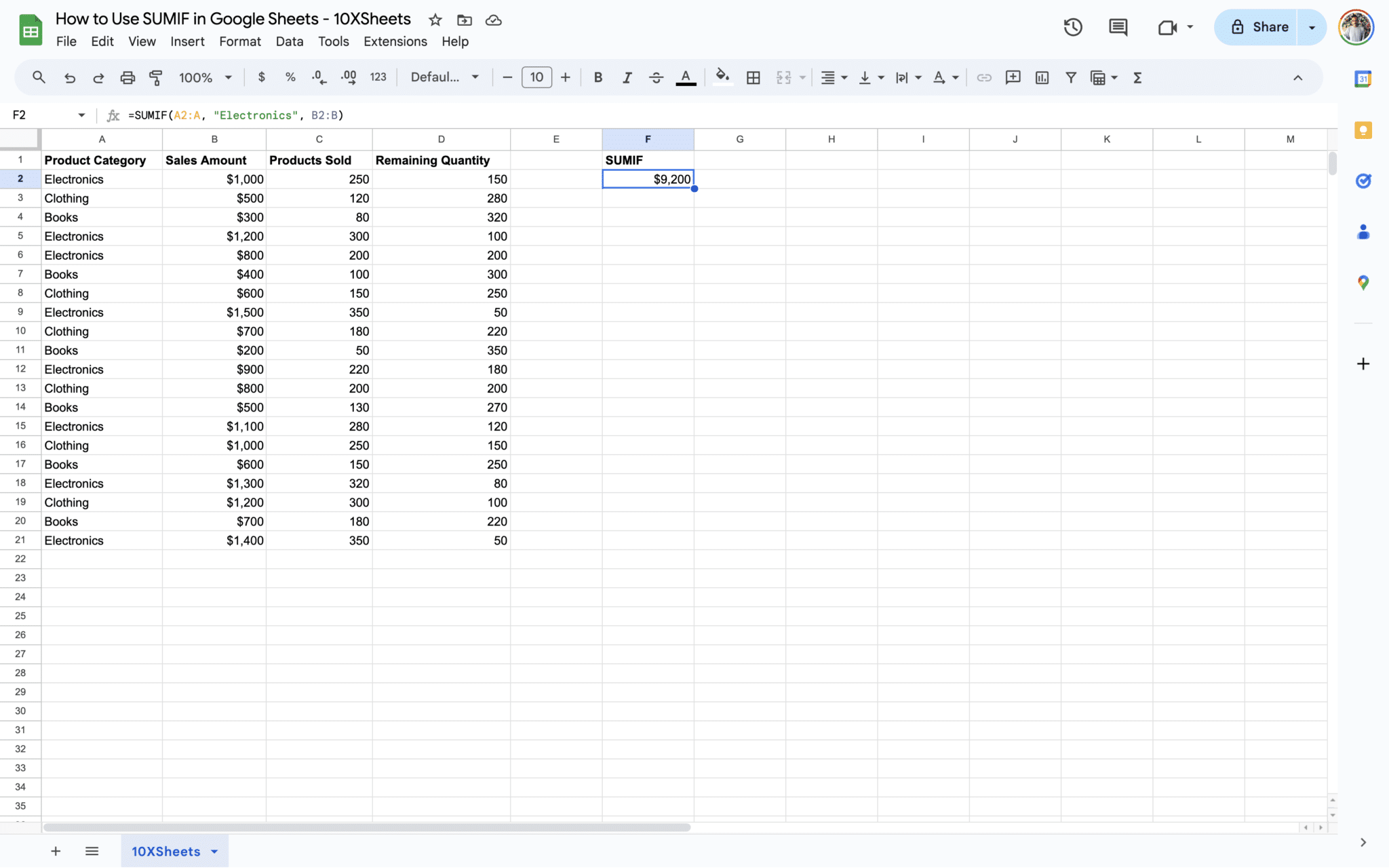Click the insert comment icon
1389x868 pixels.
(x=1013, y=77)
